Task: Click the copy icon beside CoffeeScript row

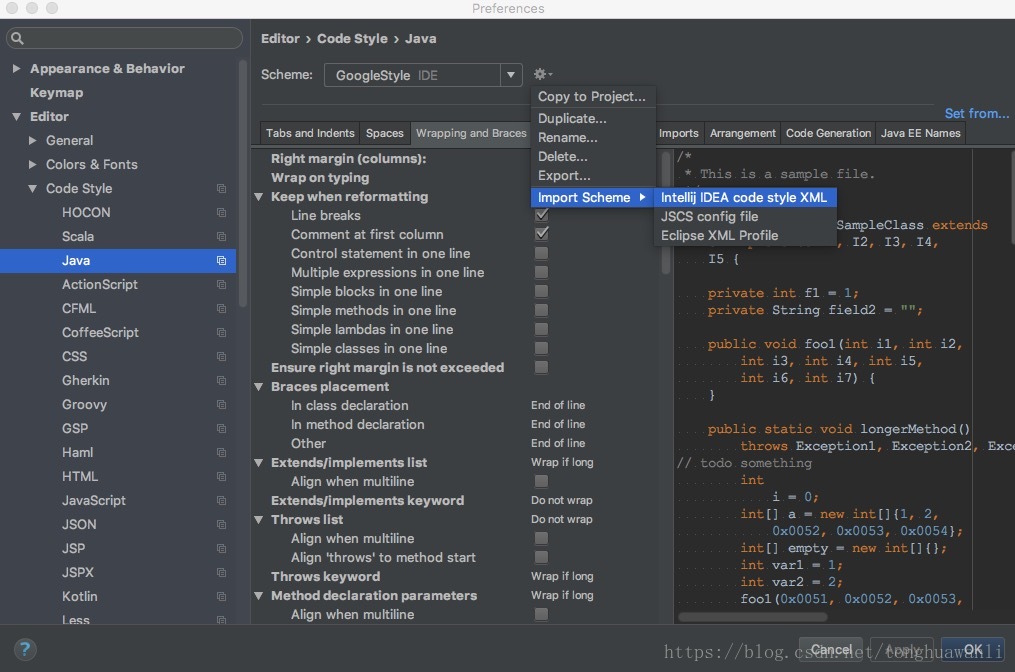Action: point(221,332)
